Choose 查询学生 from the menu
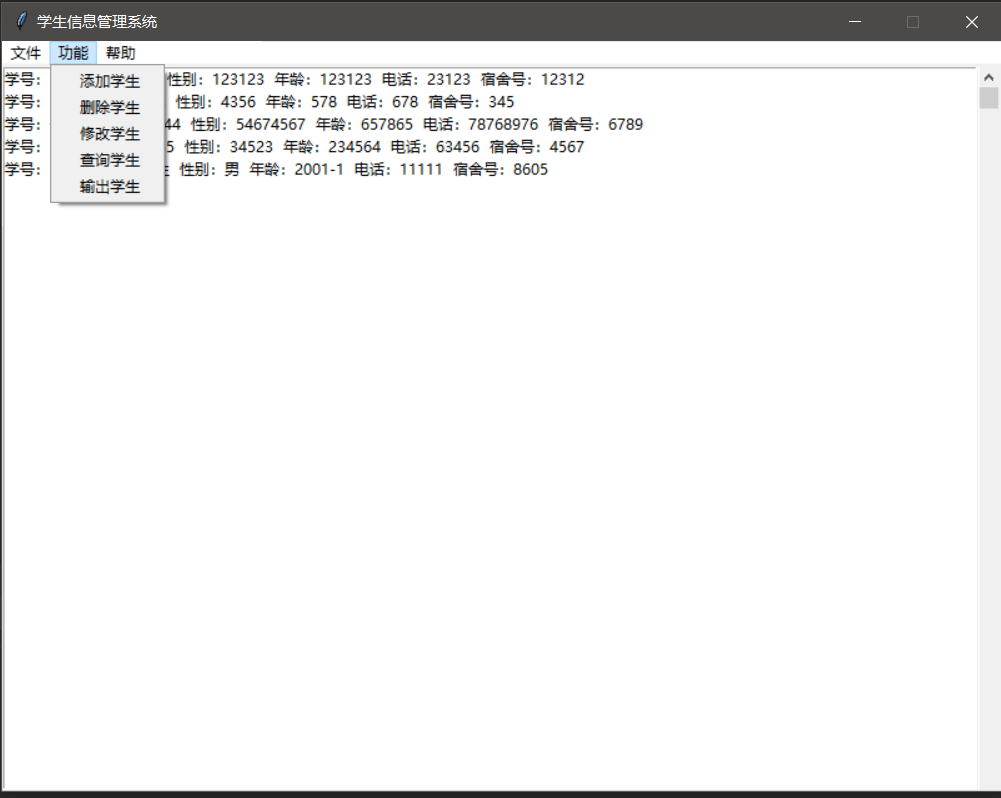The image size is (1001, 798). click(109, 160)
